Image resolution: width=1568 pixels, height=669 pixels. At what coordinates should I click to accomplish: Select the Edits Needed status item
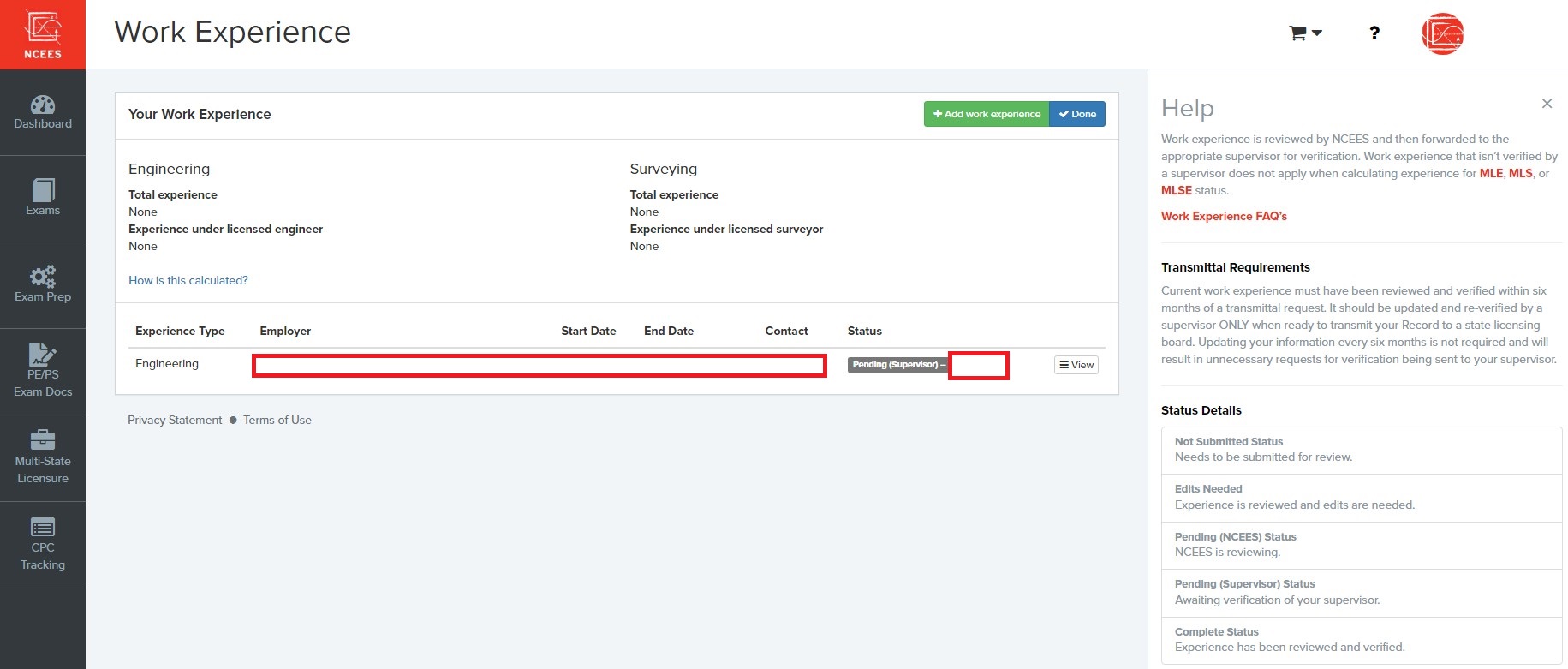point(1362,498)
